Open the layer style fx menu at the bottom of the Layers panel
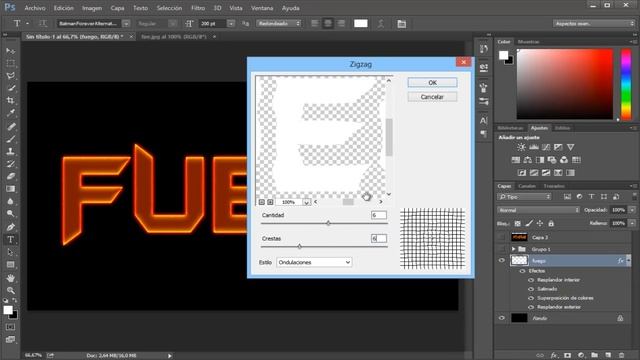640x360 pixels. 554,355
